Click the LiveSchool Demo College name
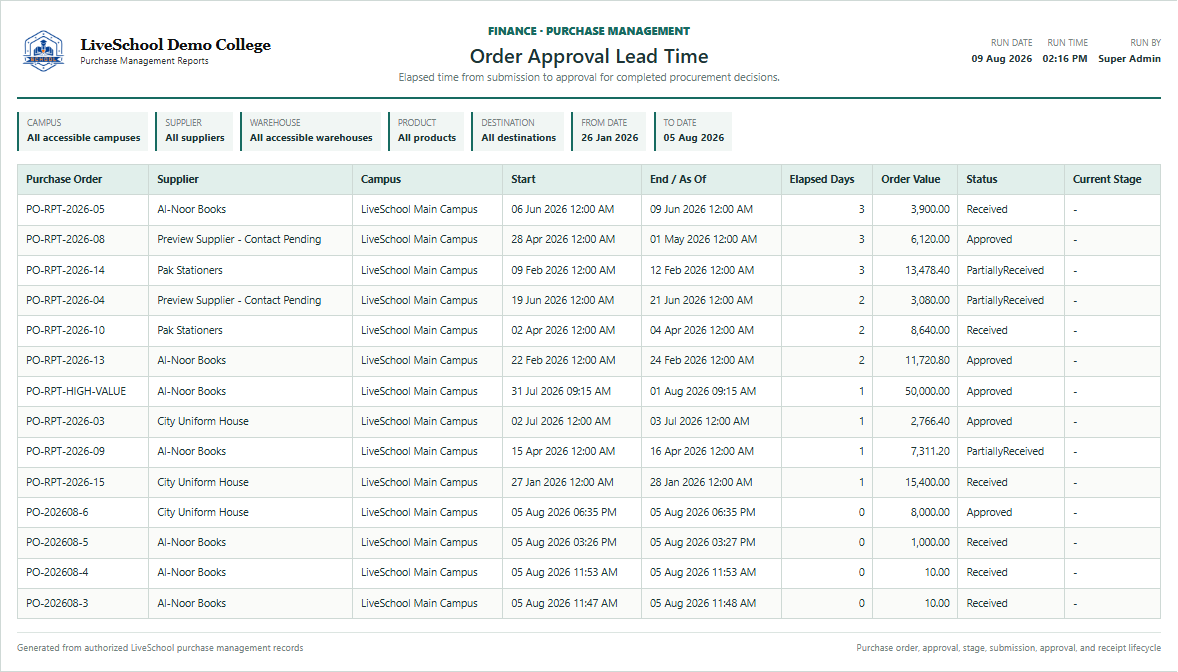 coord(175,44)
